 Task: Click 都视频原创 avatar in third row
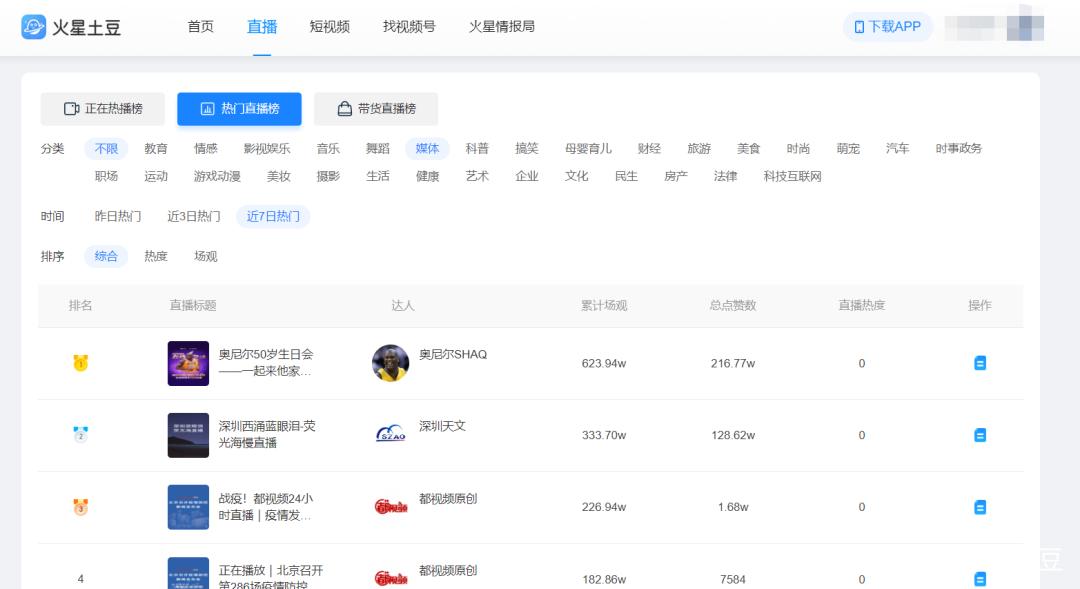[391, 507]
